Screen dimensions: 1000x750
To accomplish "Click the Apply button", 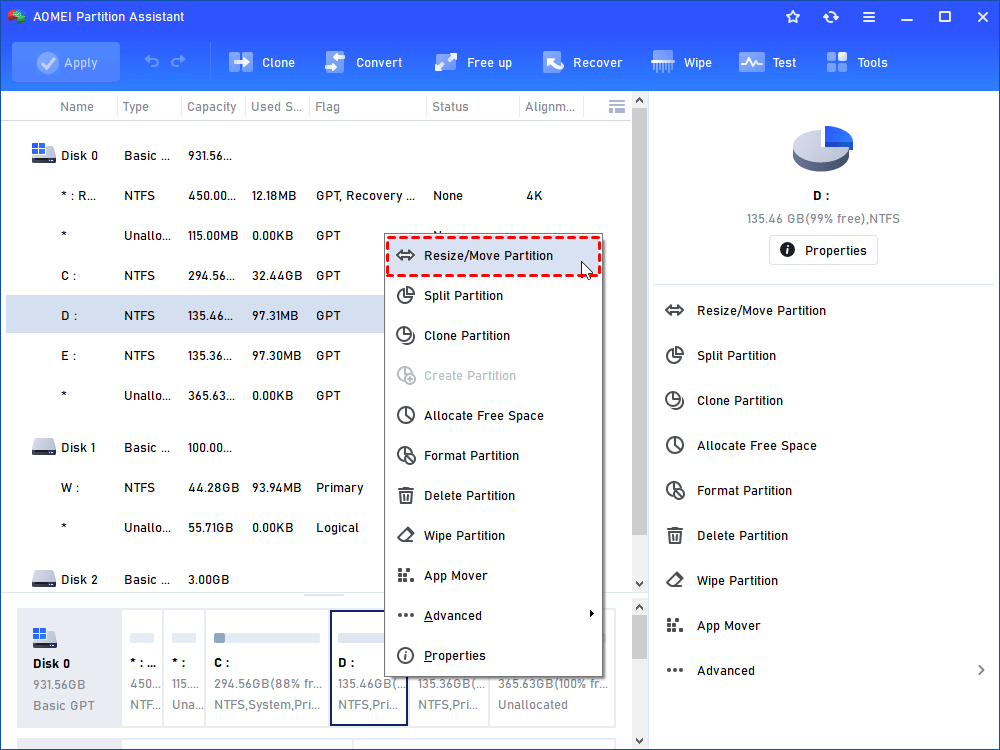I will click(x=66, y=62).
